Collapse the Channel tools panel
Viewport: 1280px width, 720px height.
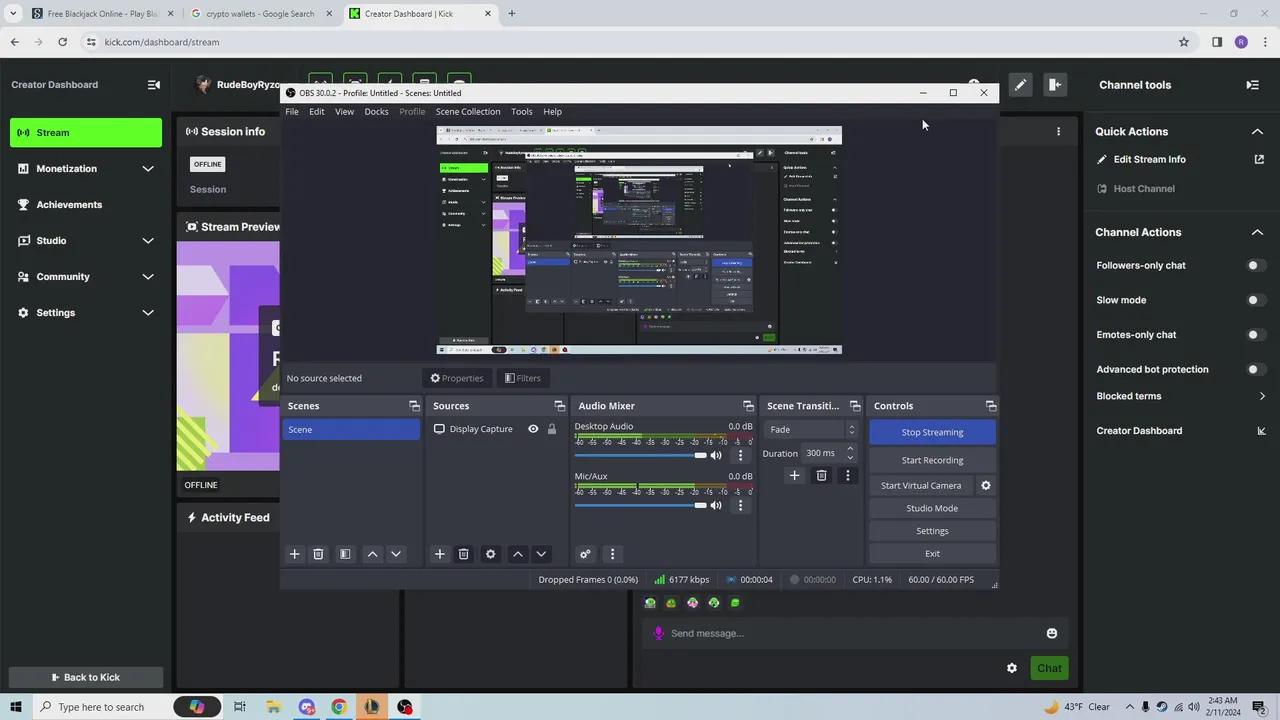click(1252, 85)
